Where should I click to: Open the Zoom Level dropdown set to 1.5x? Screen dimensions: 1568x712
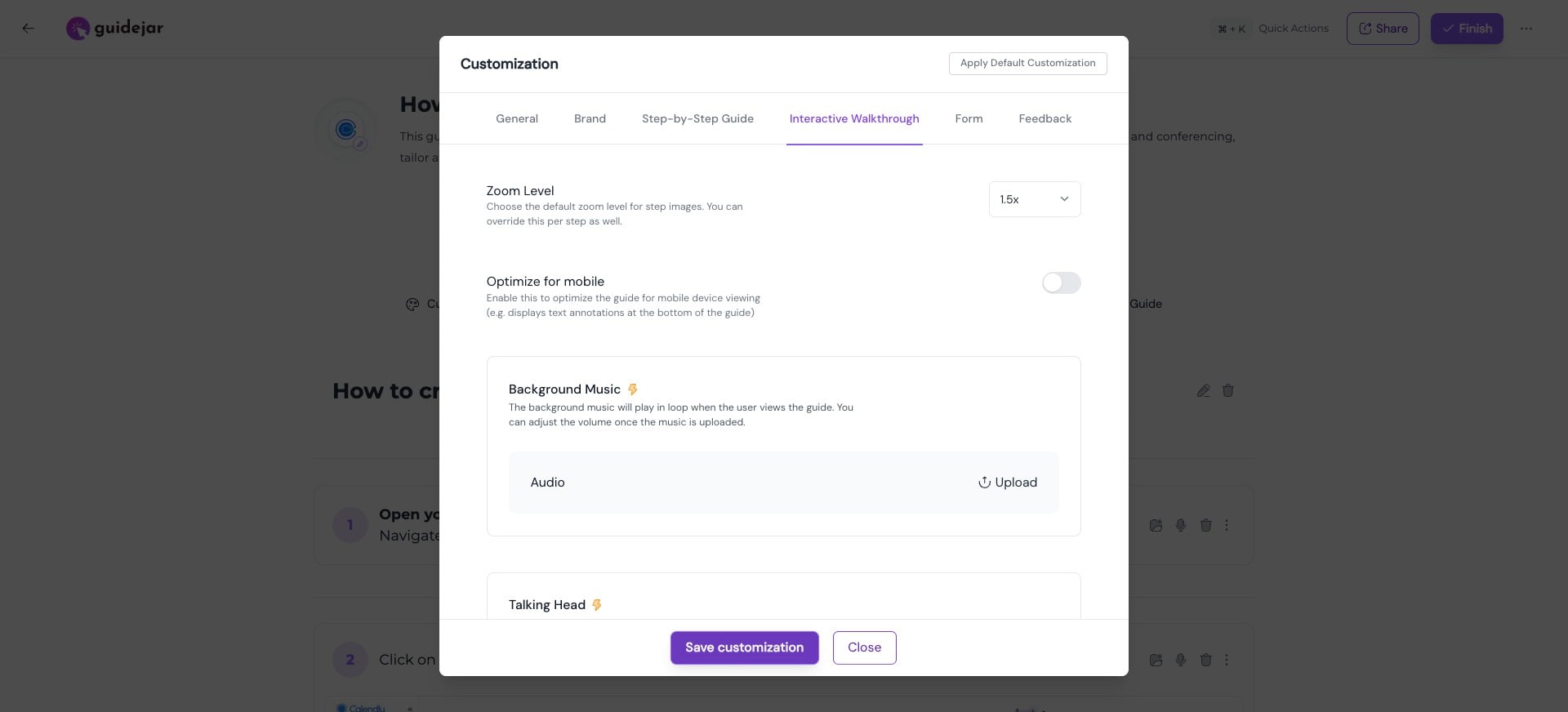(1034, 199)
